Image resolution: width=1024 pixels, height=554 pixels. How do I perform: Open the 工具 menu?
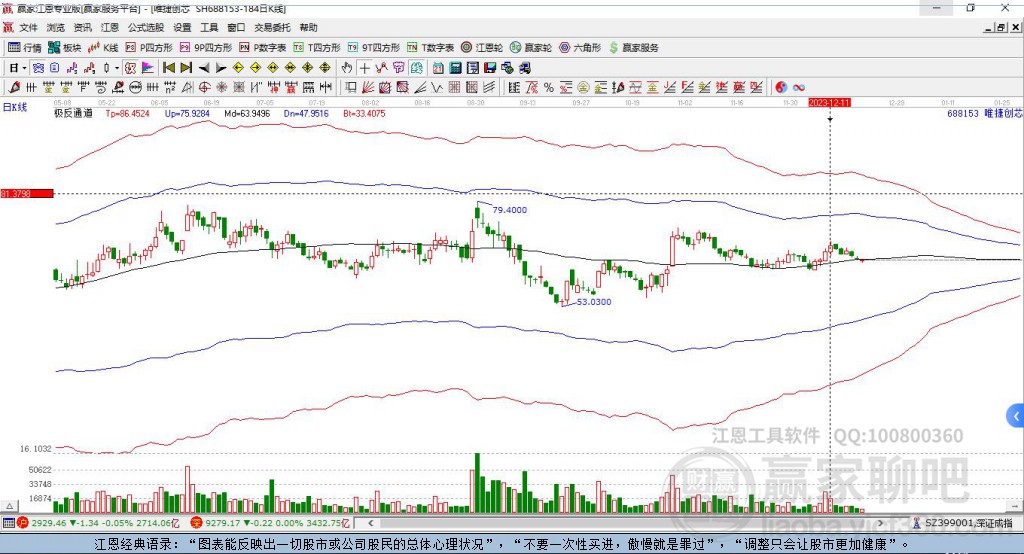(209, 27)
